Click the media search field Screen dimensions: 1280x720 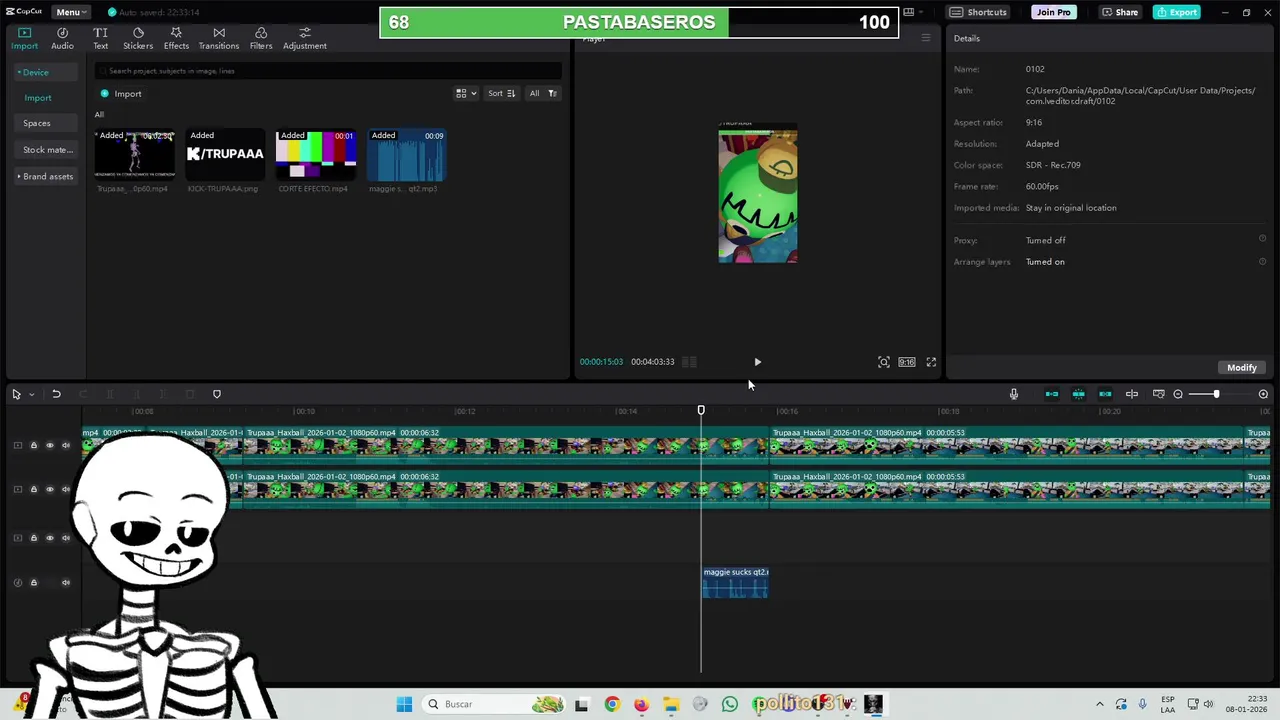[x=328, y=71]
